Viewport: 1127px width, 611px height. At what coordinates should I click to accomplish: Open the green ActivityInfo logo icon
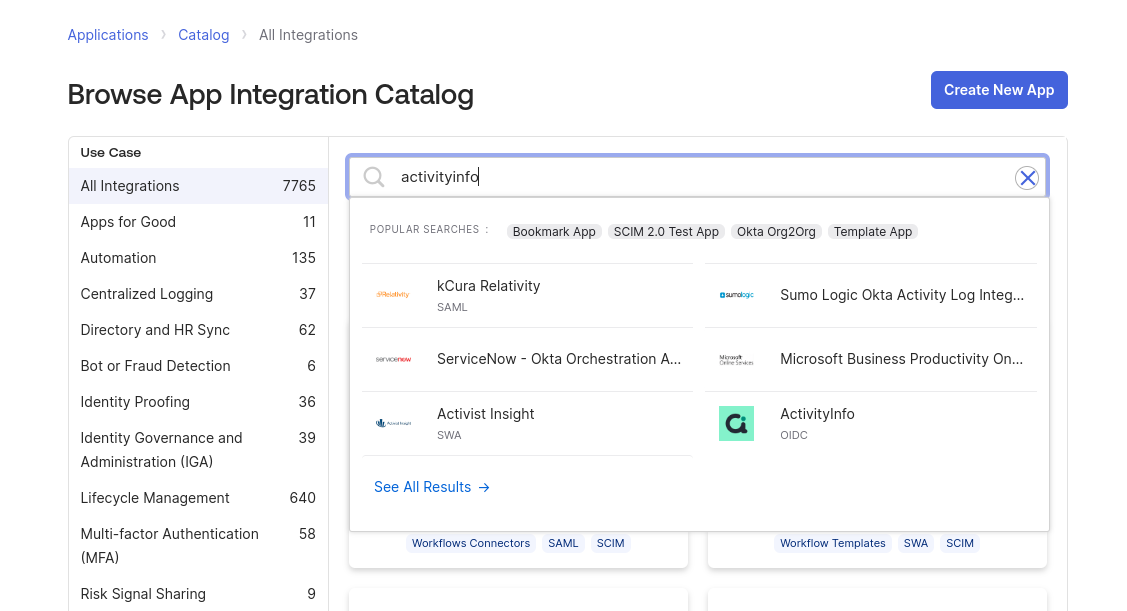[737, 423]
